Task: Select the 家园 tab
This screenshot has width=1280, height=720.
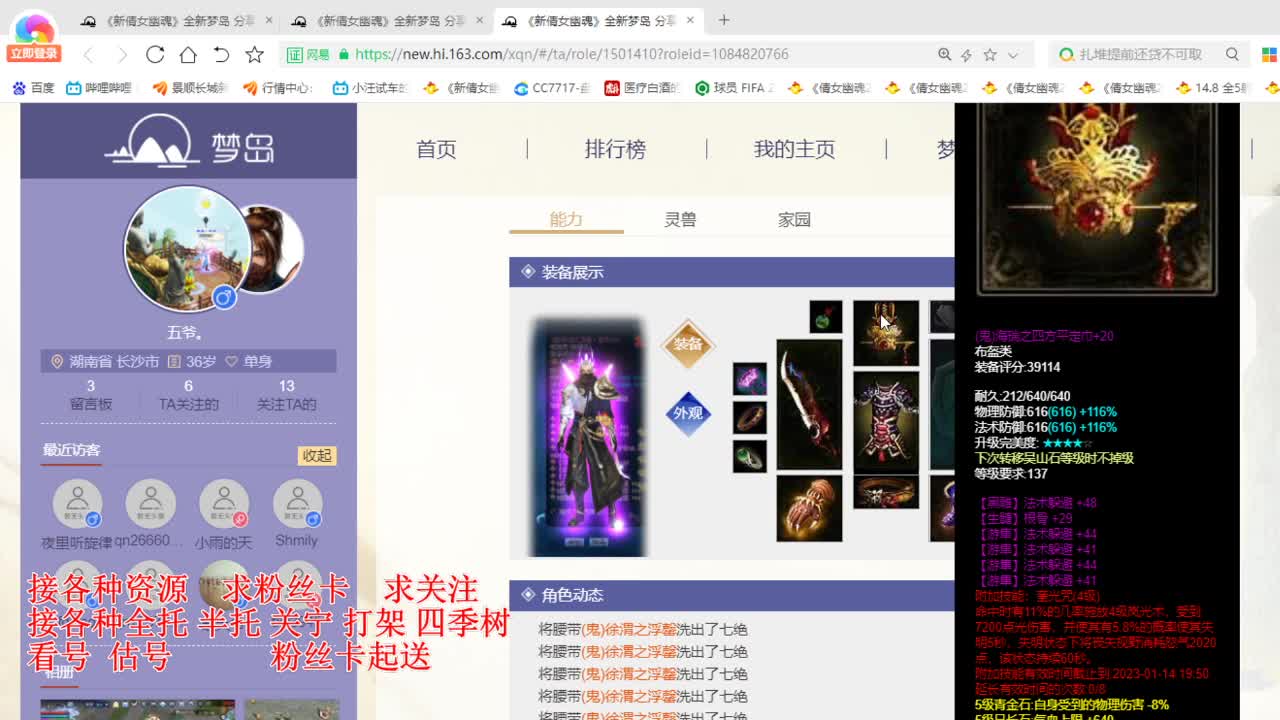Action: [794, 219]
